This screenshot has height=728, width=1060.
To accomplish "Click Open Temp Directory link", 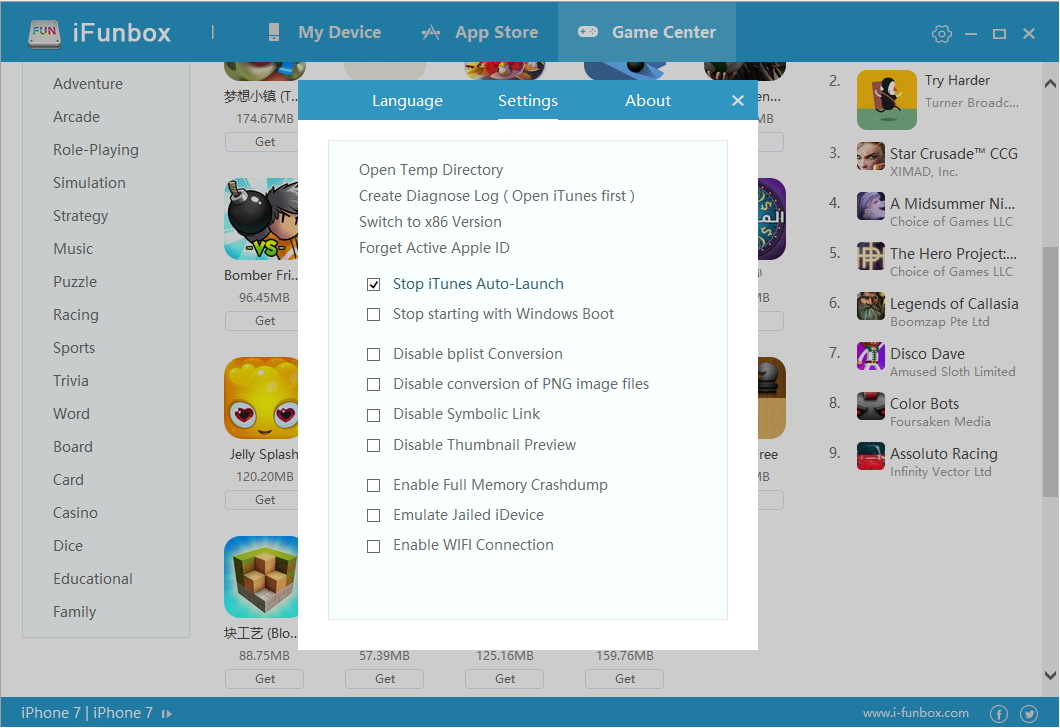I will [431, 170].
